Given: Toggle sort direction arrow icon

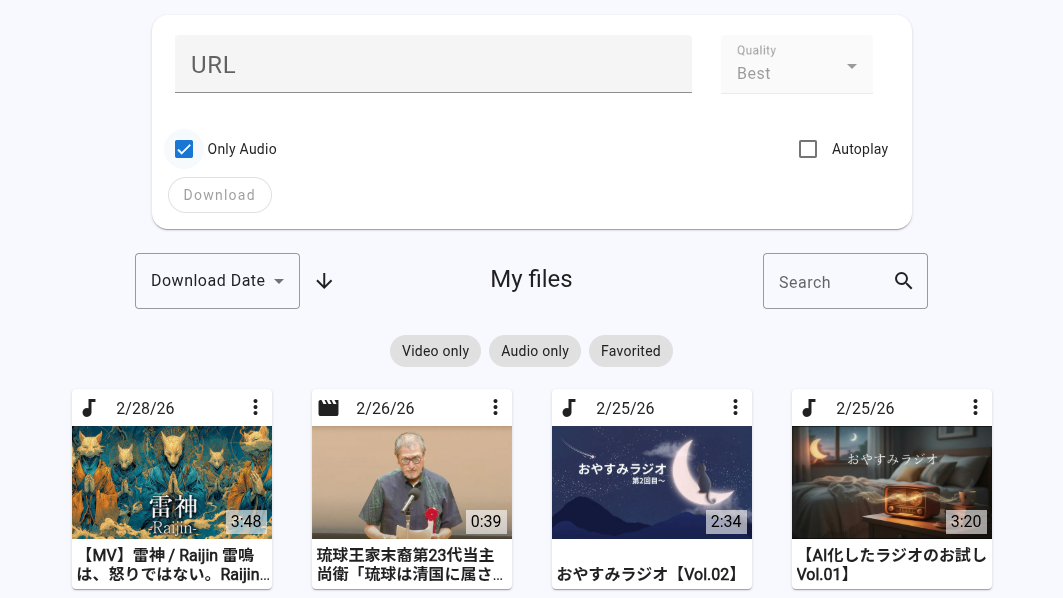Looking at the screenshot, I should [324, 281].
